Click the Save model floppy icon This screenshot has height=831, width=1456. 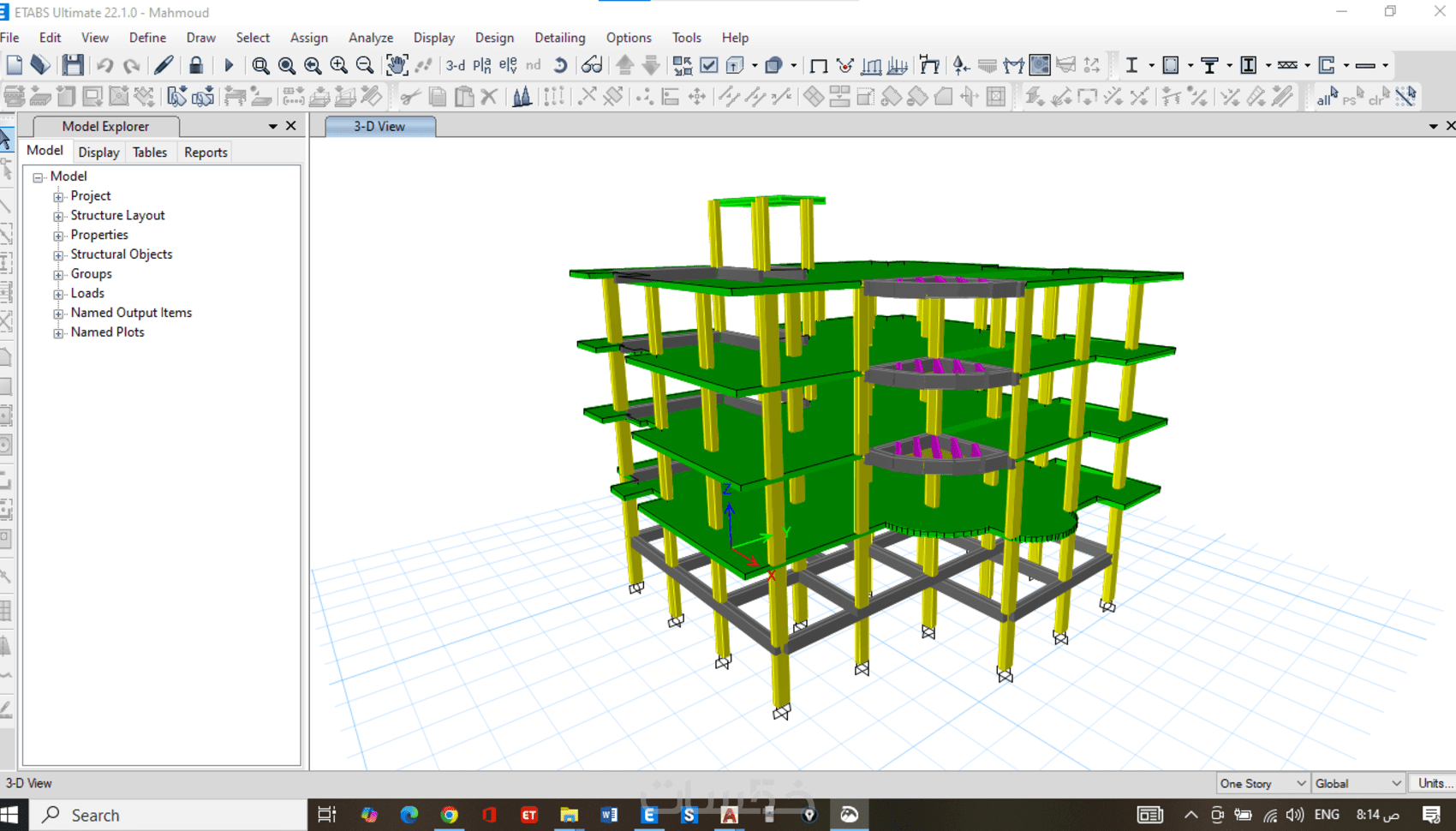[x=73, y=65]
